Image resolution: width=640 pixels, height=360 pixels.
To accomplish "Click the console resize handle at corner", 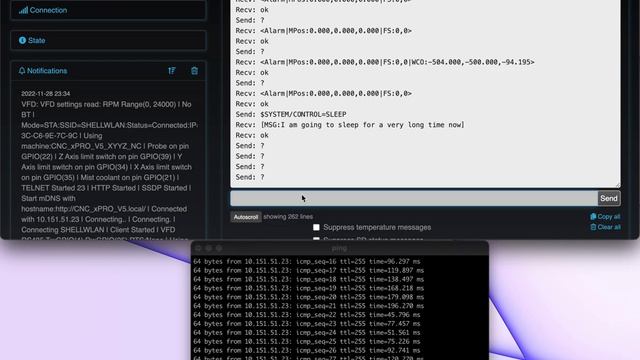I will (617, 185).
